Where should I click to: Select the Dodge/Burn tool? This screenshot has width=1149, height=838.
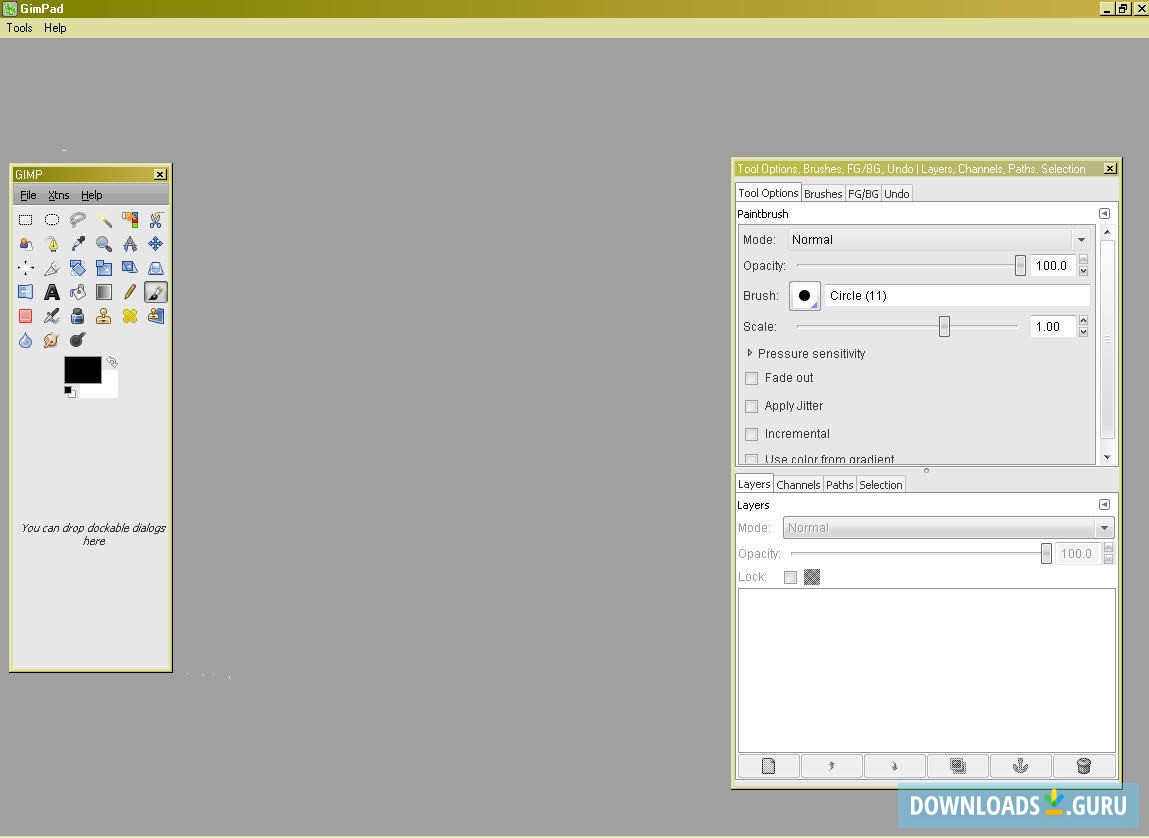[78, 341]
